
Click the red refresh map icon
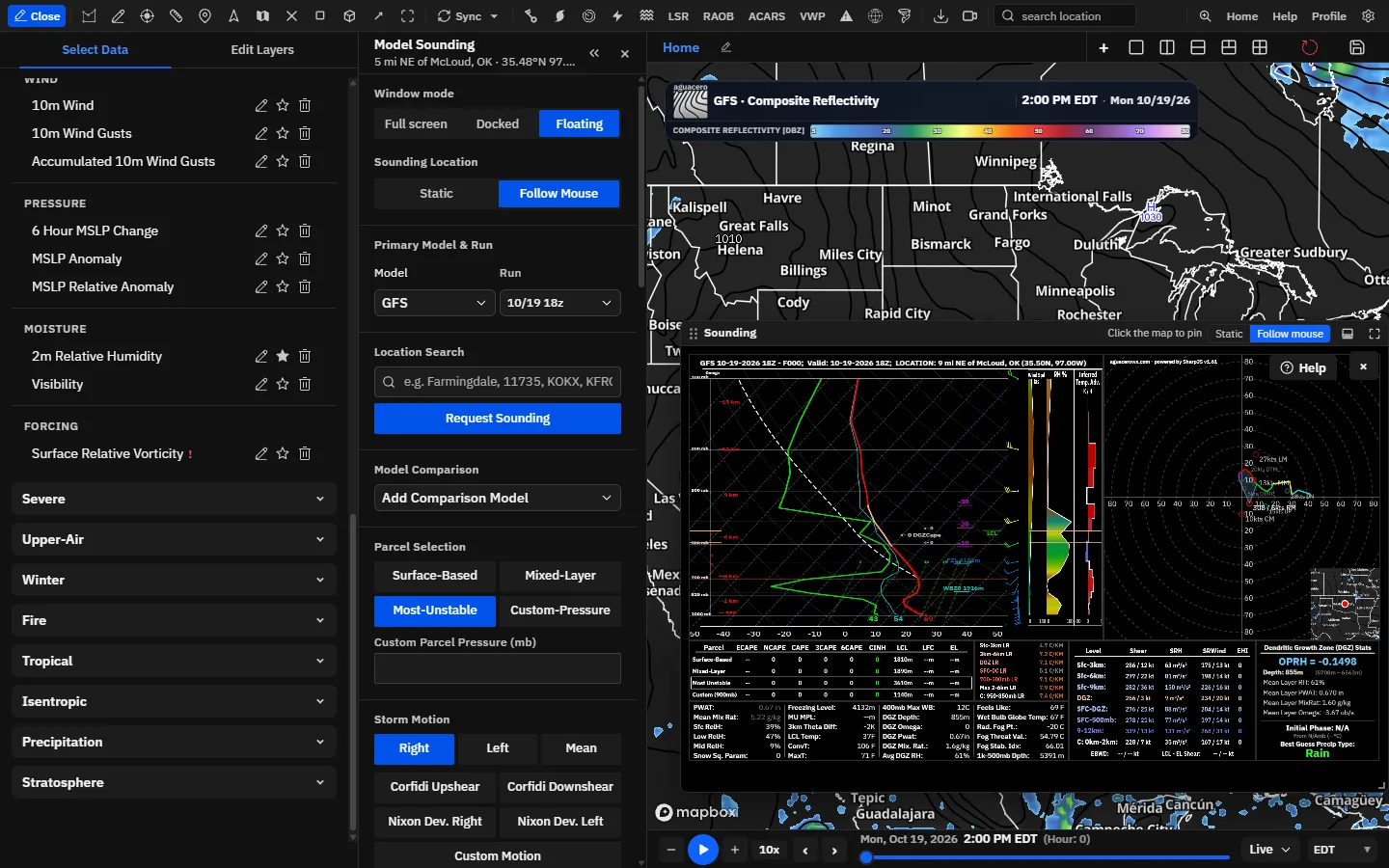point(1309,47)
